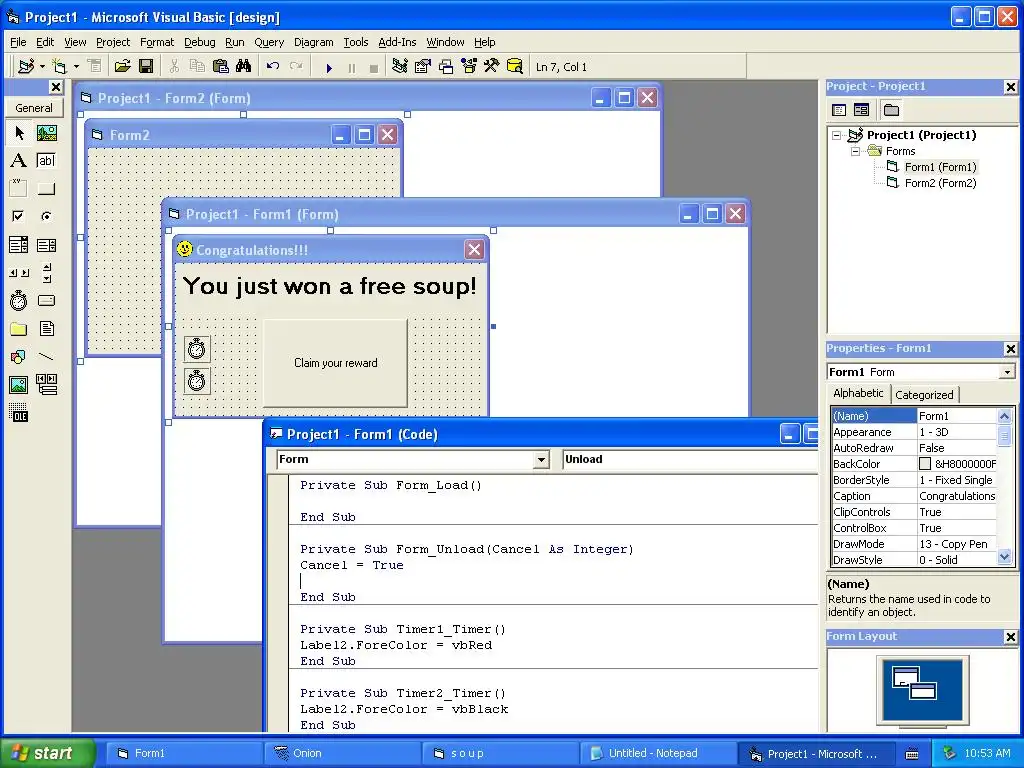This screenshot has height=768, width=1024.
Task: Switch to the Onion taskbar button
Action: pyautogui.click(x=342, y=753)
